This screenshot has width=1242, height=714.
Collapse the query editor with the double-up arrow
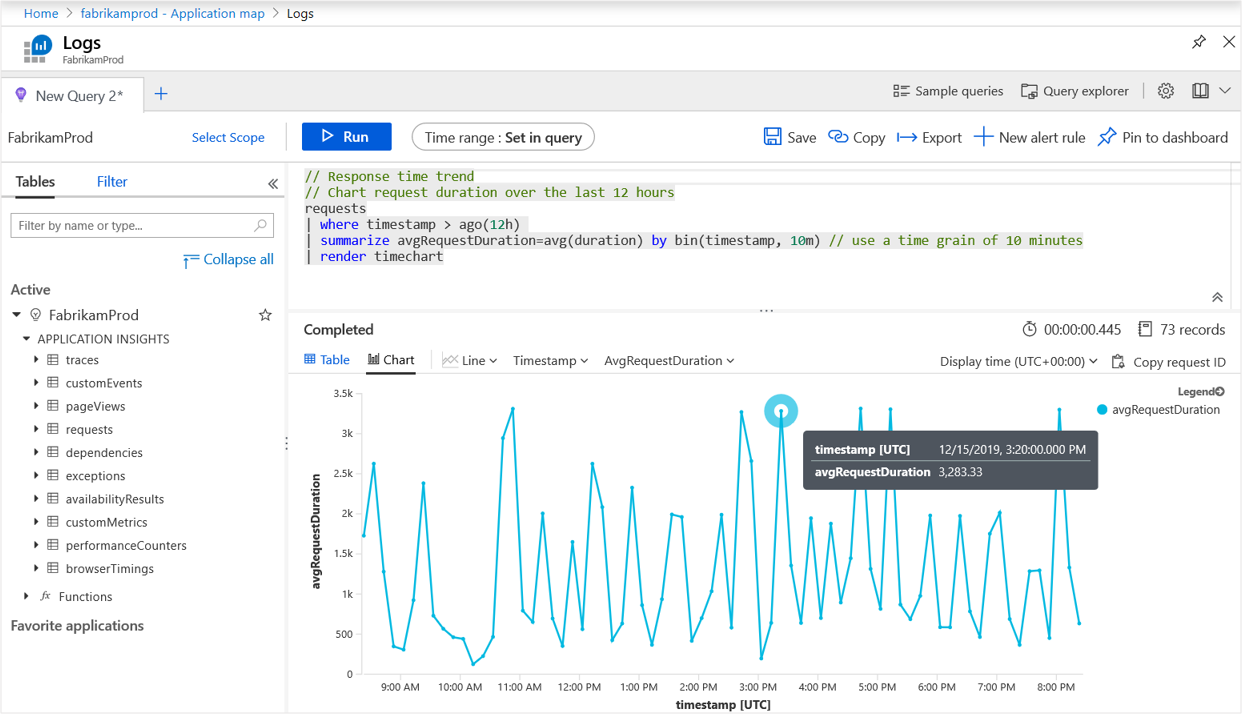tap(1217, 297)
